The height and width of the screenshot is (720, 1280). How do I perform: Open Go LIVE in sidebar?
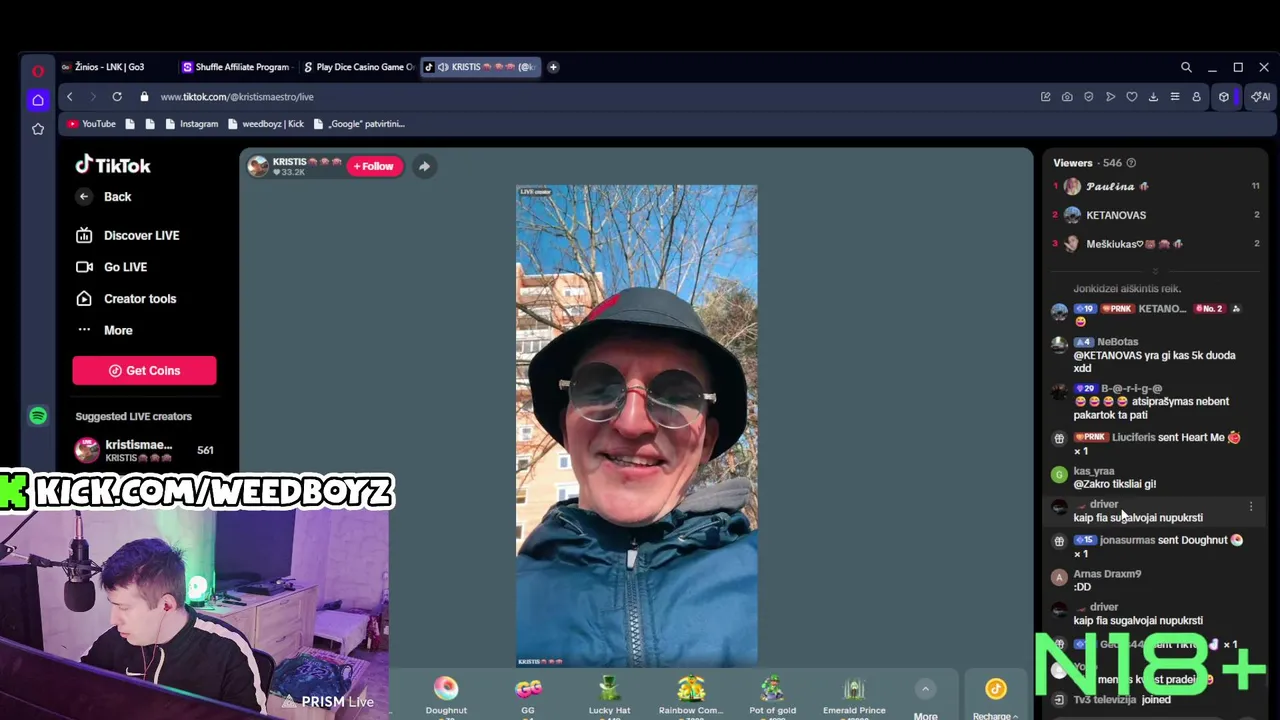[125, 267]
